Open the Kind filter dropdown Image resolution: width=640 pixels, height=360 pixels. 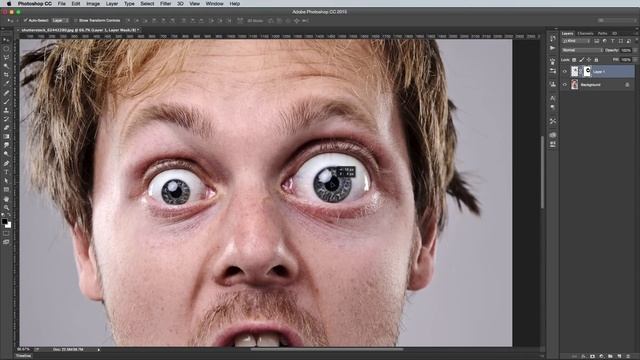pyautogui.click(x=576, y=41)
